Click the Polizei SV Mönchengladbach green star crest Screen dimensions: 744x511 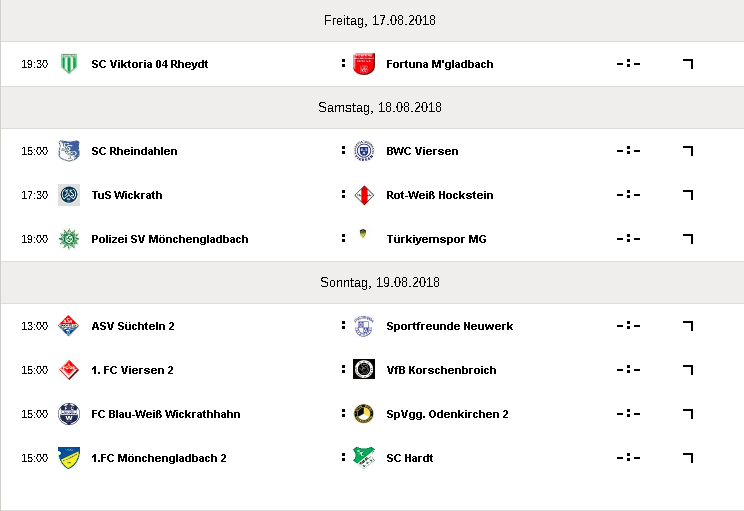coord(69,239)
